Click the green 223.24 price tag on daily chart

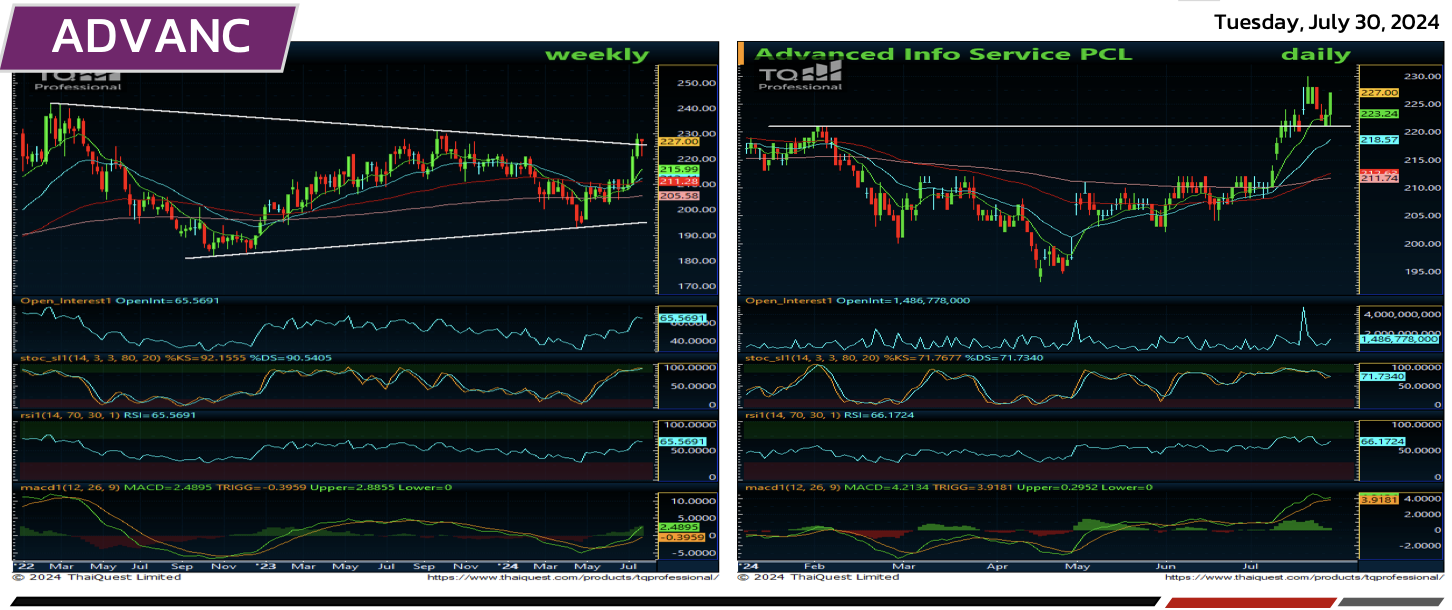click(x=1377, y=114)
